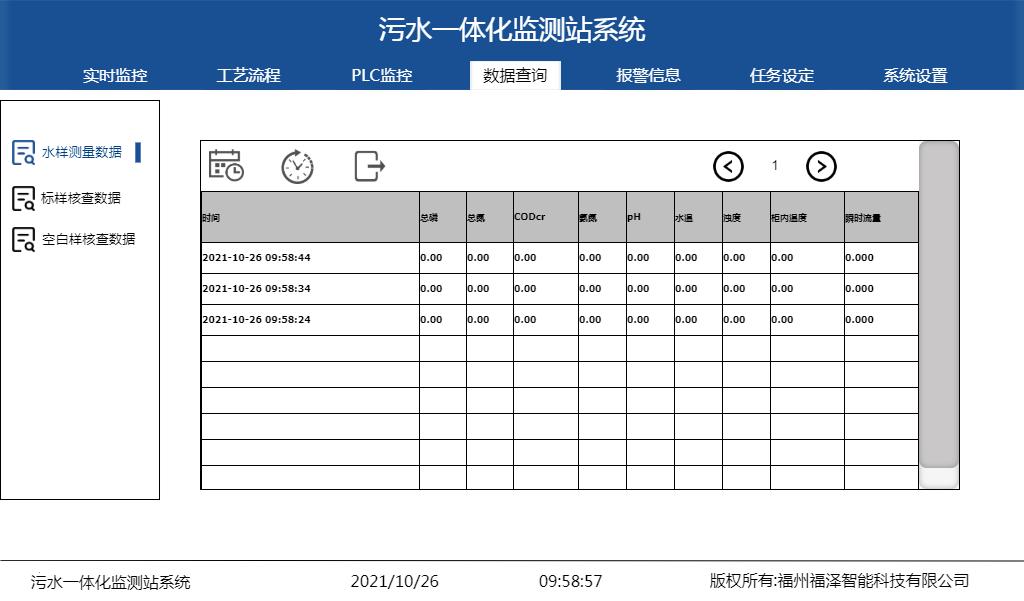Go to previous page with left arrow

coord(728,166)
